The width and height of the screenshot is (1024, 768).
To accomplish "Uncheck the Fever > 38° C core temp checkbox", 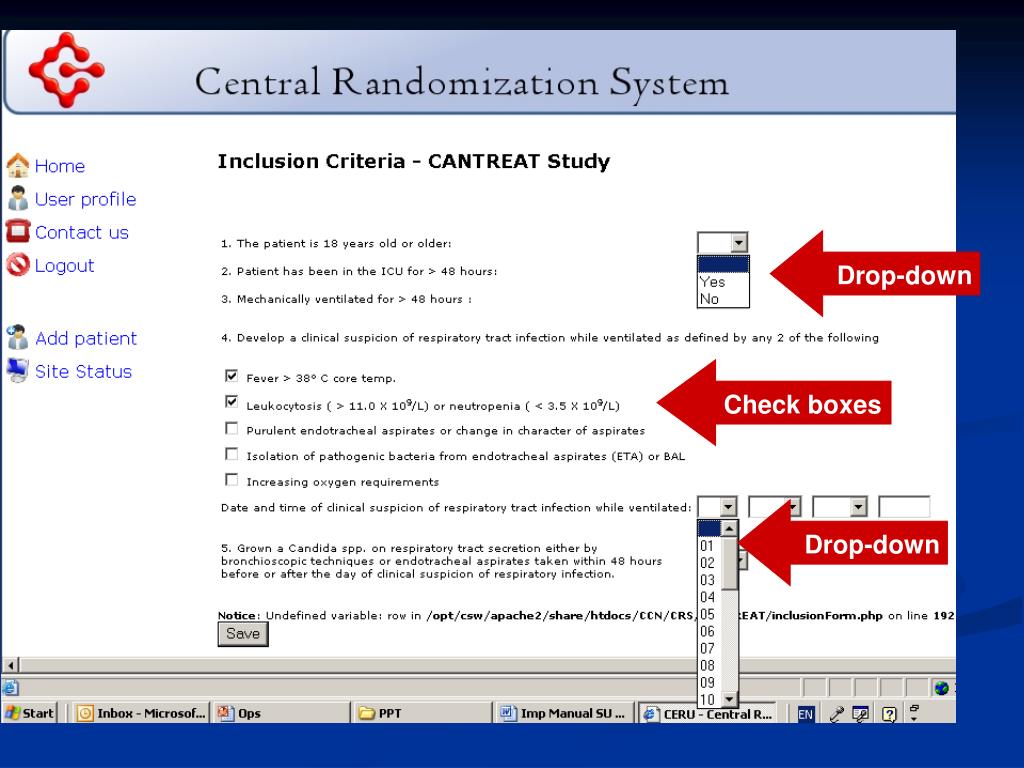I will (231, 376).
